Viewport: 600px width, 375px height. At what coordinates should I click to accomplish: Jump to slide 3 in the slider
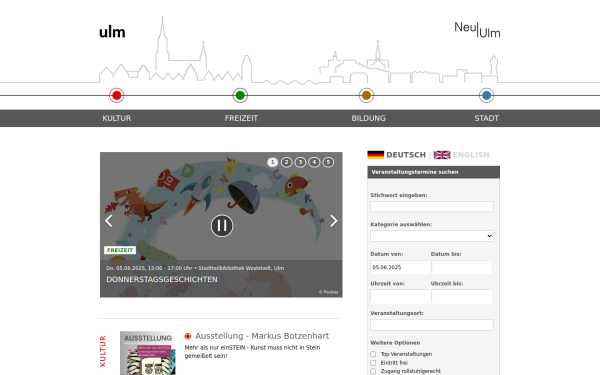pyautogui.click(x=300, y=162)
